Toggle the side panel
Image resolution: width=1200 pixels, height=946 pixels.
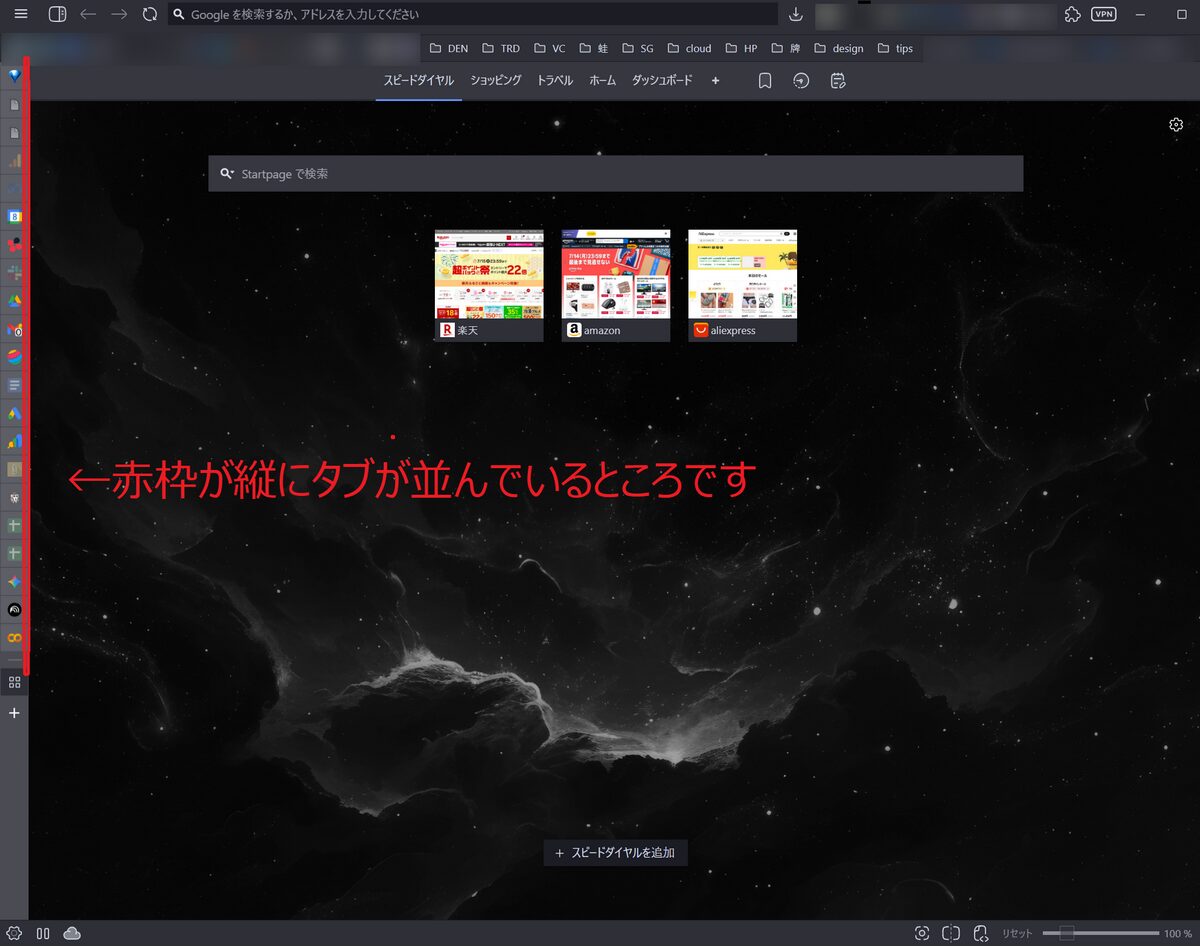tap(57, 15)
